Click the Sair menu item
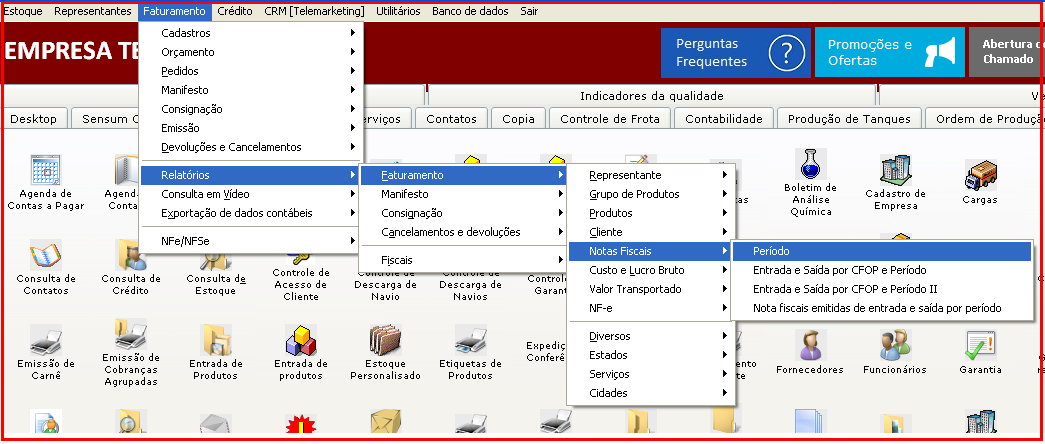1045x444 pixels. tap(529, 11)
